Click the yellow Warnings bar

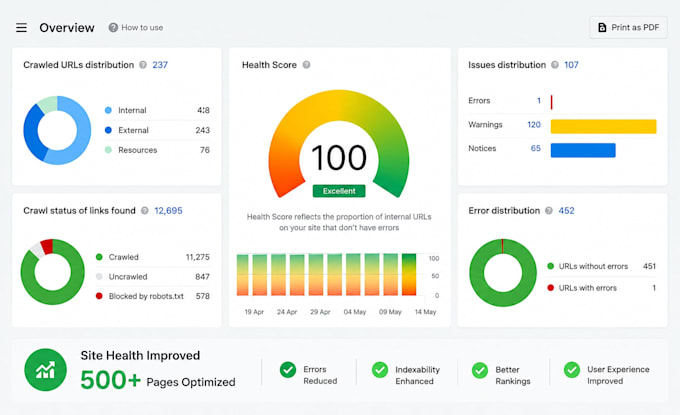pyautogui.click(x=603, y=127)
